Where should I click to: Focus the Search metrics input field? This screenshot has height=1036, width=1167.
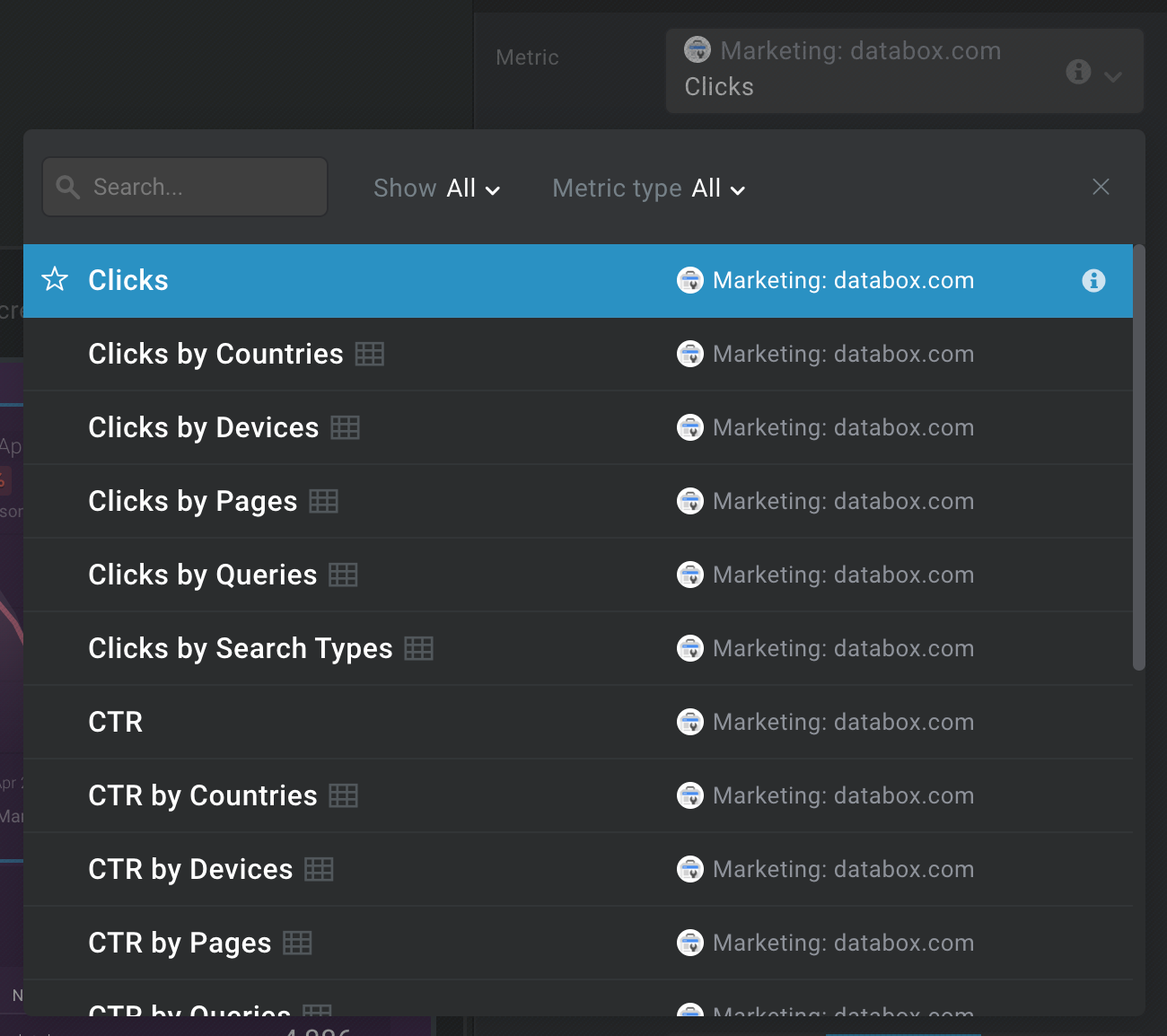click(185, 187)
